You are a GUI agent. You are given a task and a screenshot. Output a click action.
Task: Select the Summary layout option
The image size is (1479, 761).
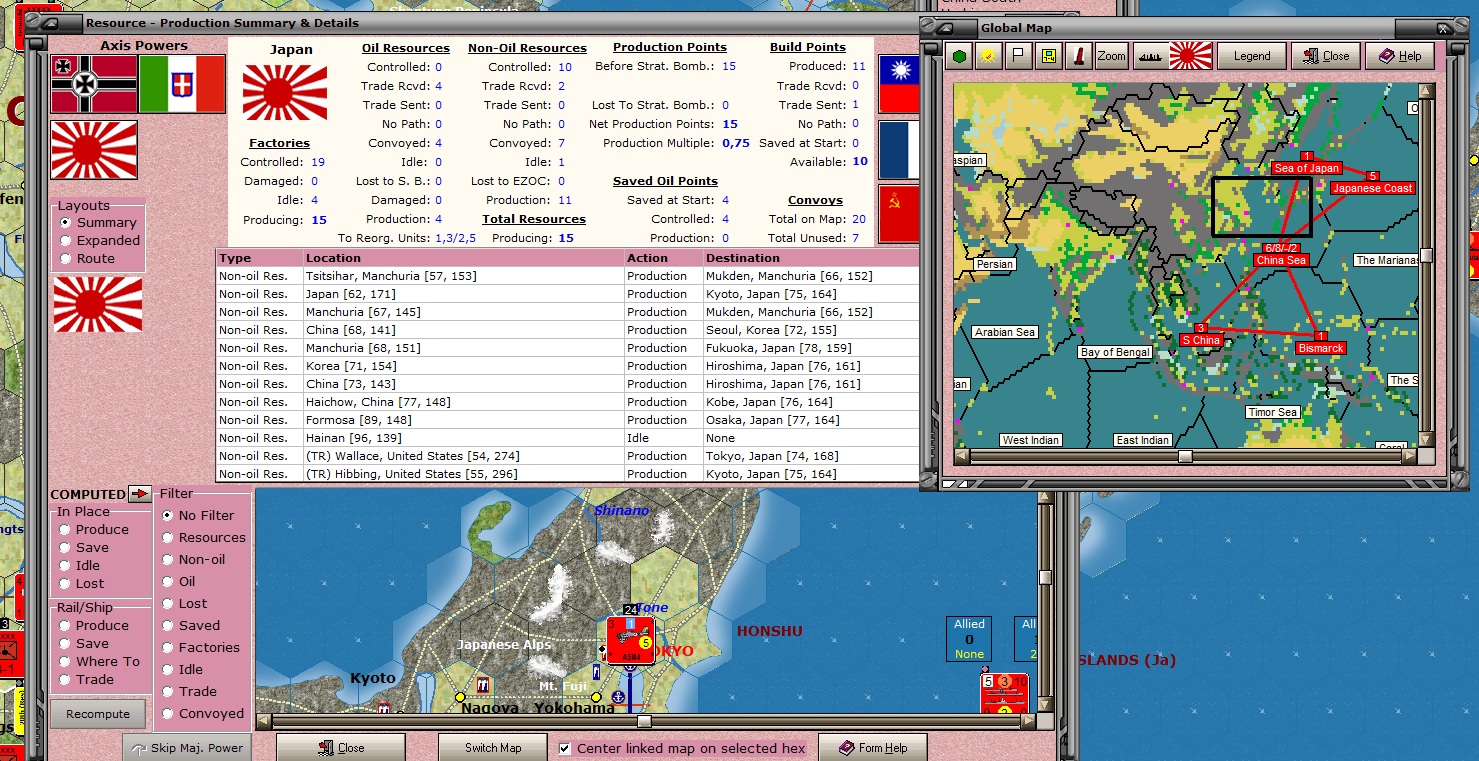tap(98, 223)
